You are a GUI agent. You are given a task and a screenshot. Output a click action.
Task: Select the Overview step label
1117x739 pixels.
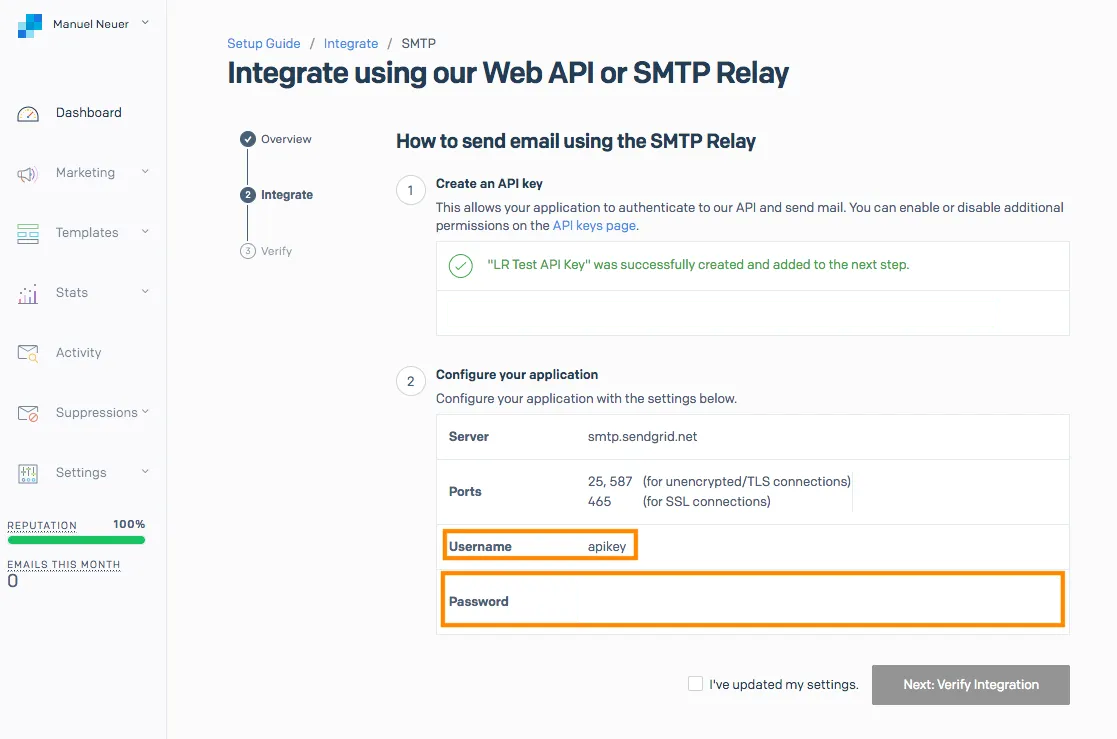(x=286, y=139)
